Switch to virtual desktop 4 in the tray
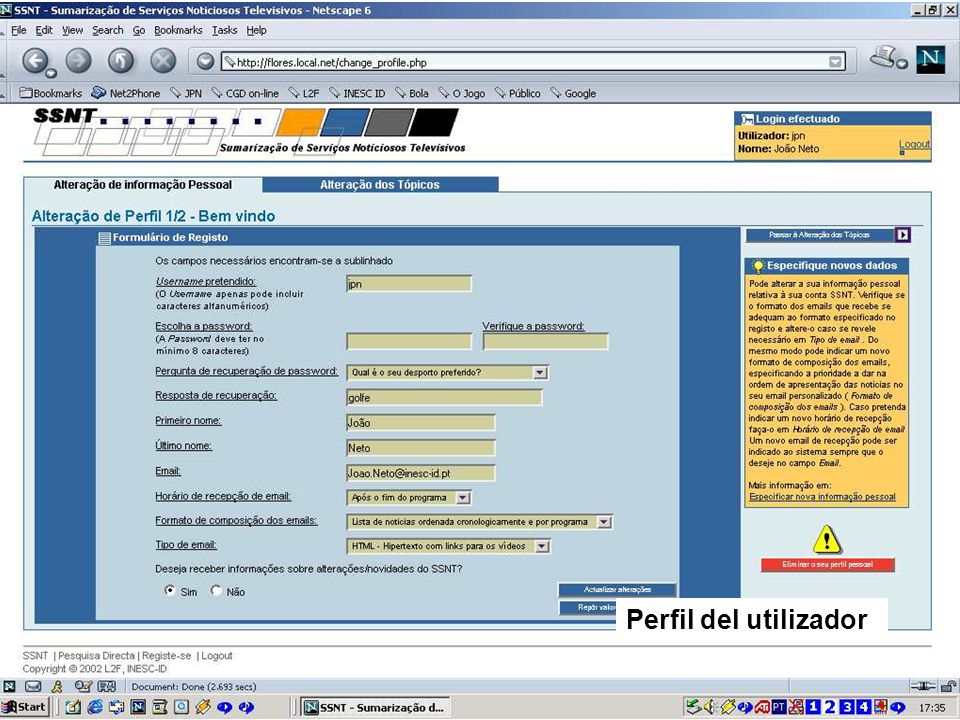This screenshot has width=960, height=720. pyautogui.click(x=863, y=707)
